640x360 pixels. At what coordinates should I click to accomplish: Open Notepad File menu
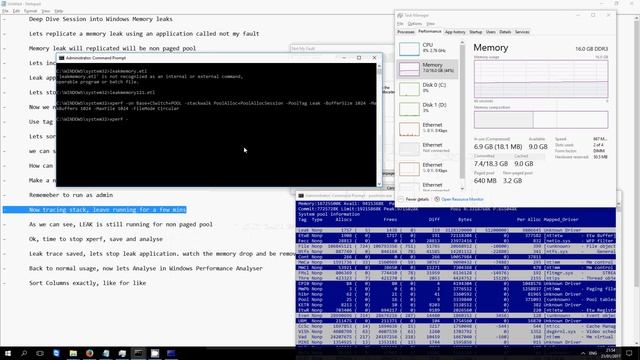(x=5, y=11)
